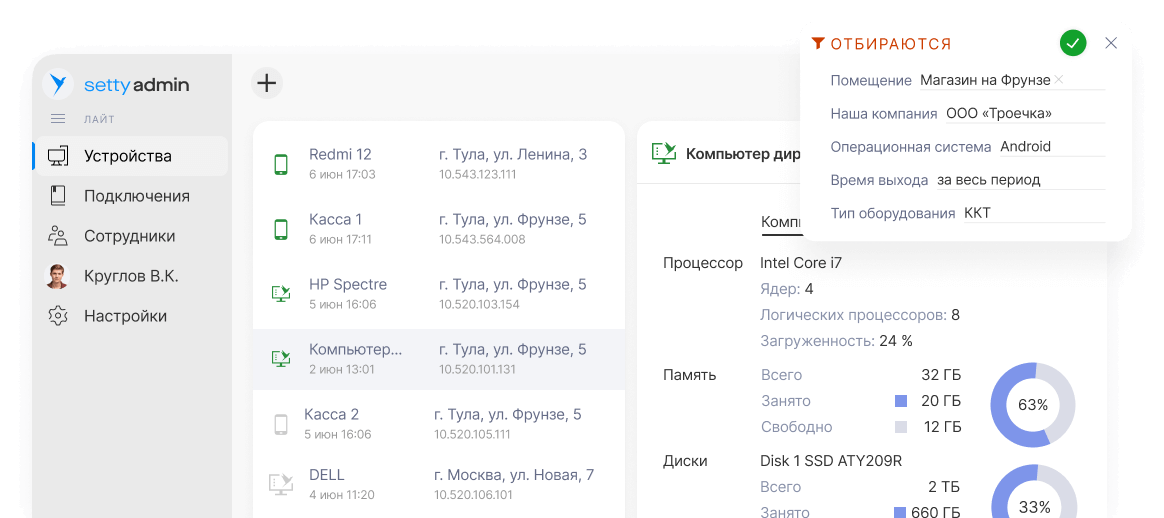The image size is (1164, 518).
Task: Click the Круглов В.К. user avatar
Action: click(58, 276)
